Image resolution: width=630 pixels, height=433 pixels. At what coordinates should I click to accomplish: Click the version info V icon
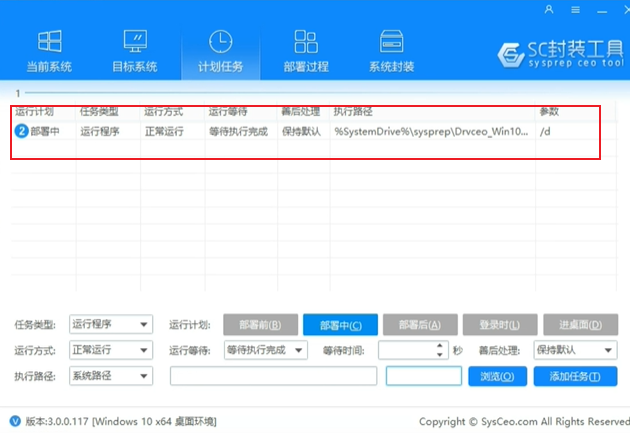click(15, 421)
